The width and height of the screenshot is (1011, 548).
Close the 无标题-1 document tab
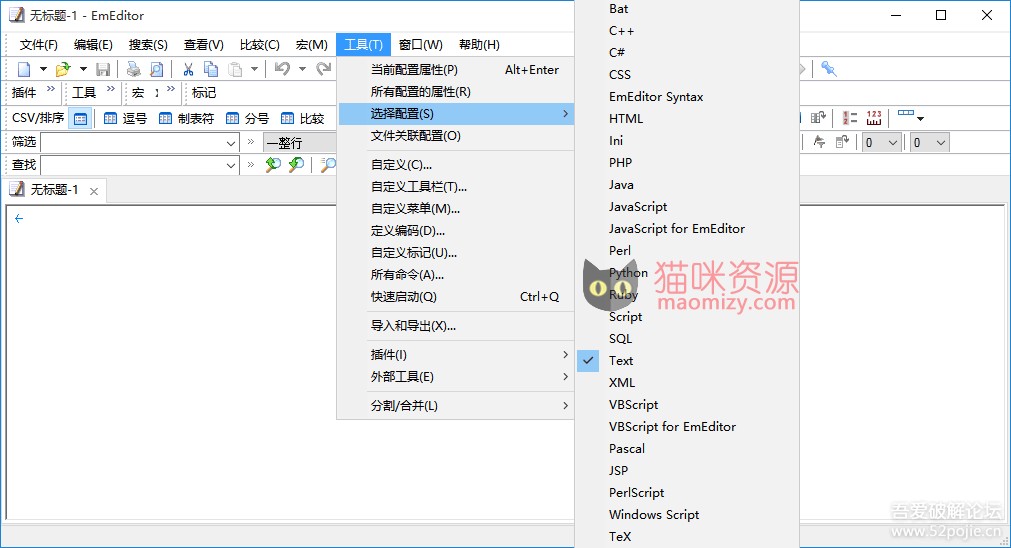click(x=94, y=191)
